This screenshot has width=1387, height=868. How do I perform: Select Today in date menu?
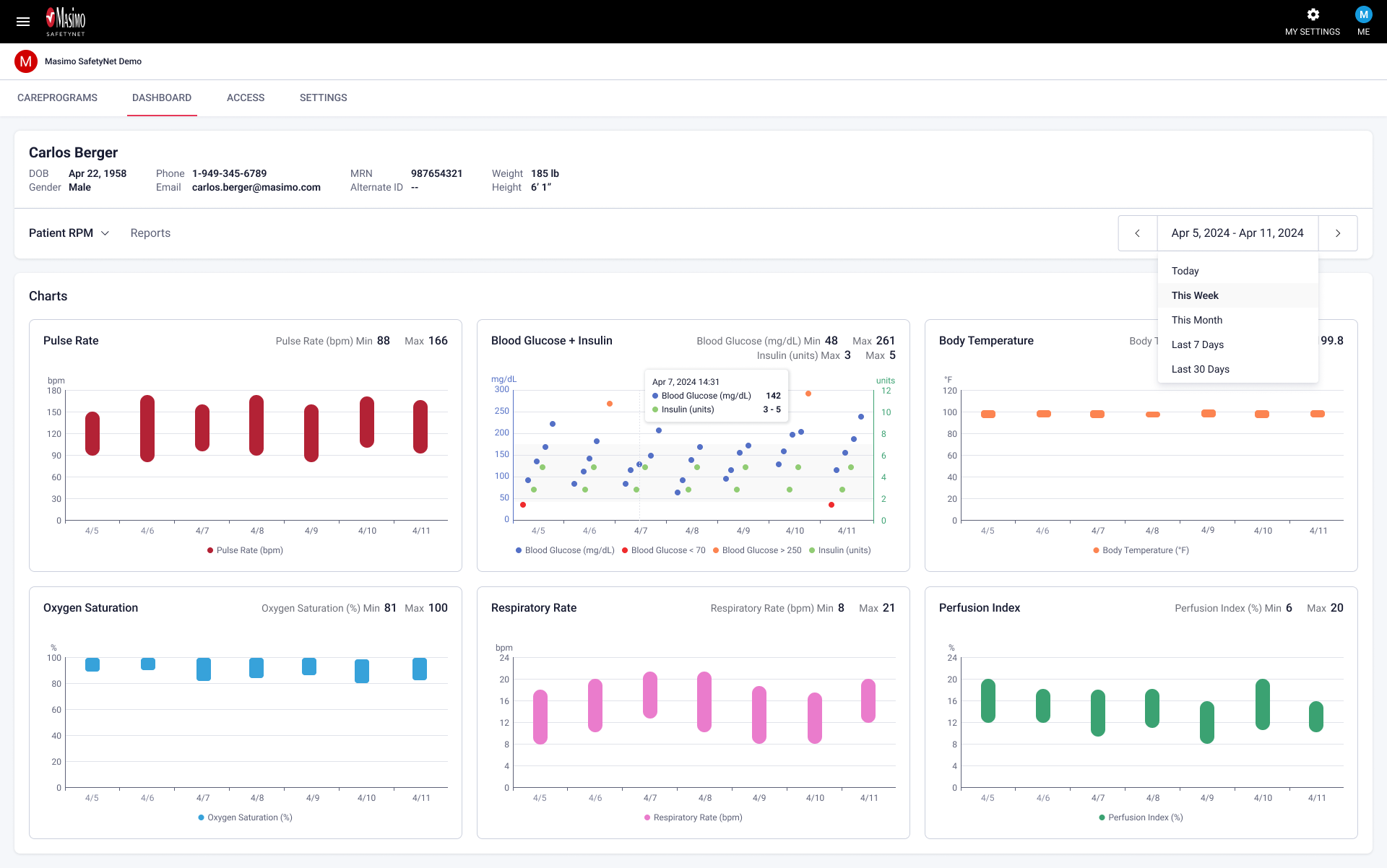1185,271
